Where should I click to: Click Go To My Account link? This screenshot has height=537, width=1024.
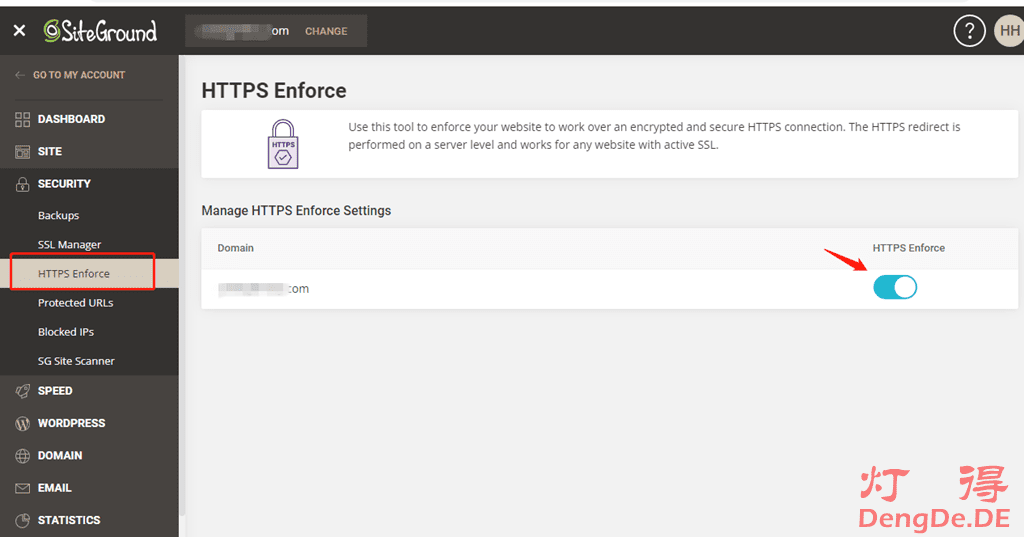[78, 75]
